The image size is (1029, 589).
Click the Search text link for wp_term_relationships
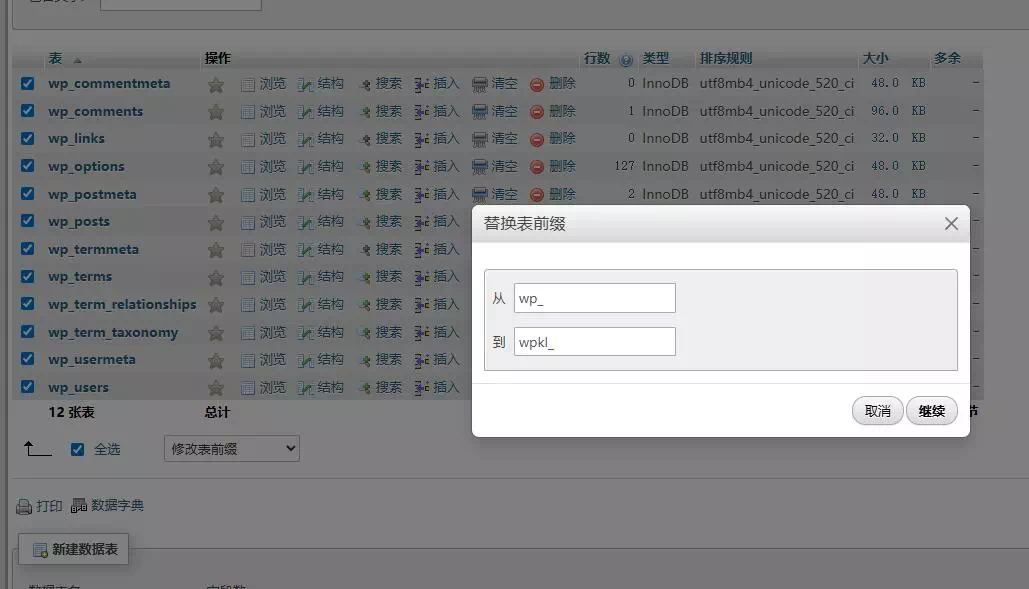[x=388, y=304]
